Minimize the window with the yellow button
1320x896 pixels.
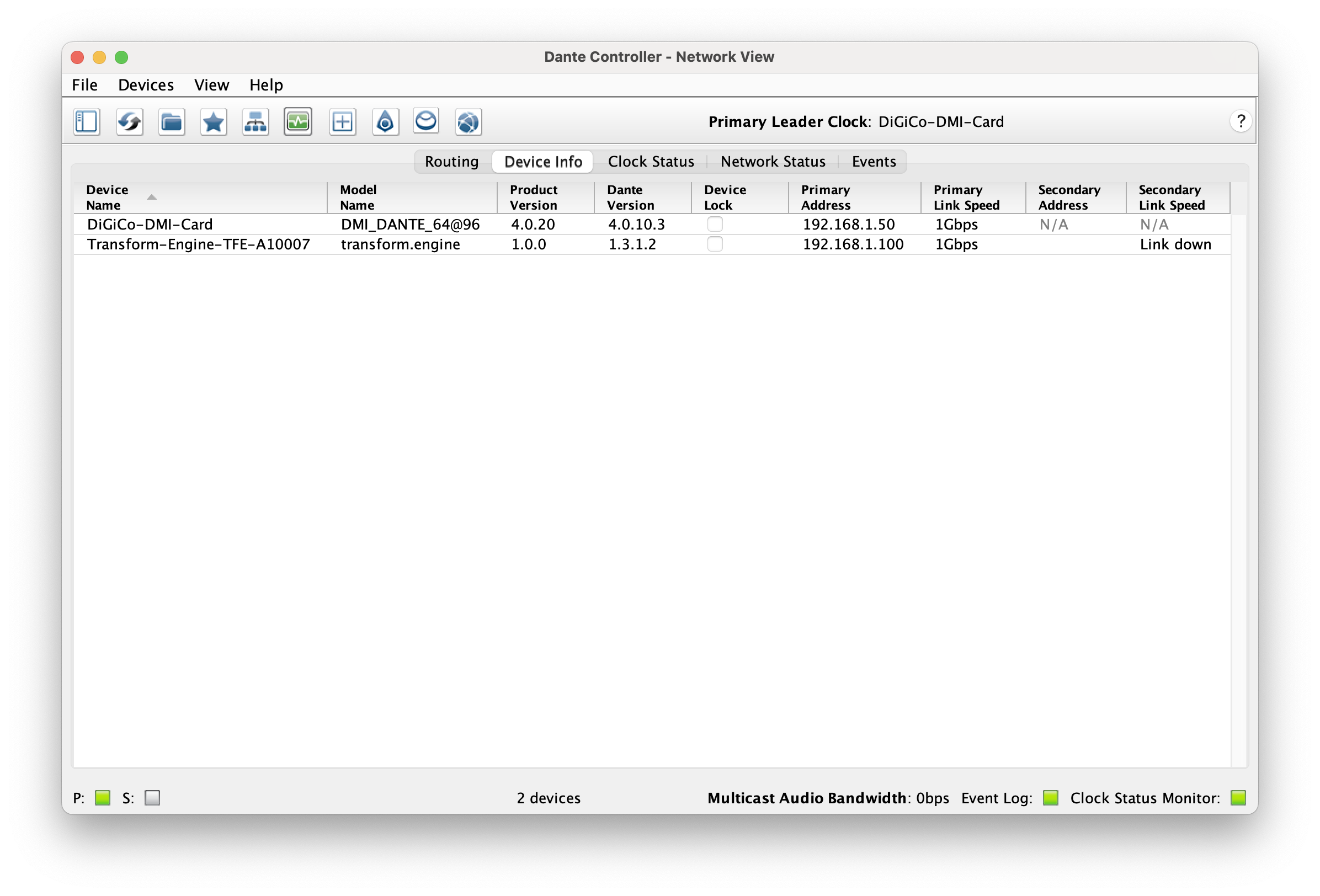pos(99,57)
